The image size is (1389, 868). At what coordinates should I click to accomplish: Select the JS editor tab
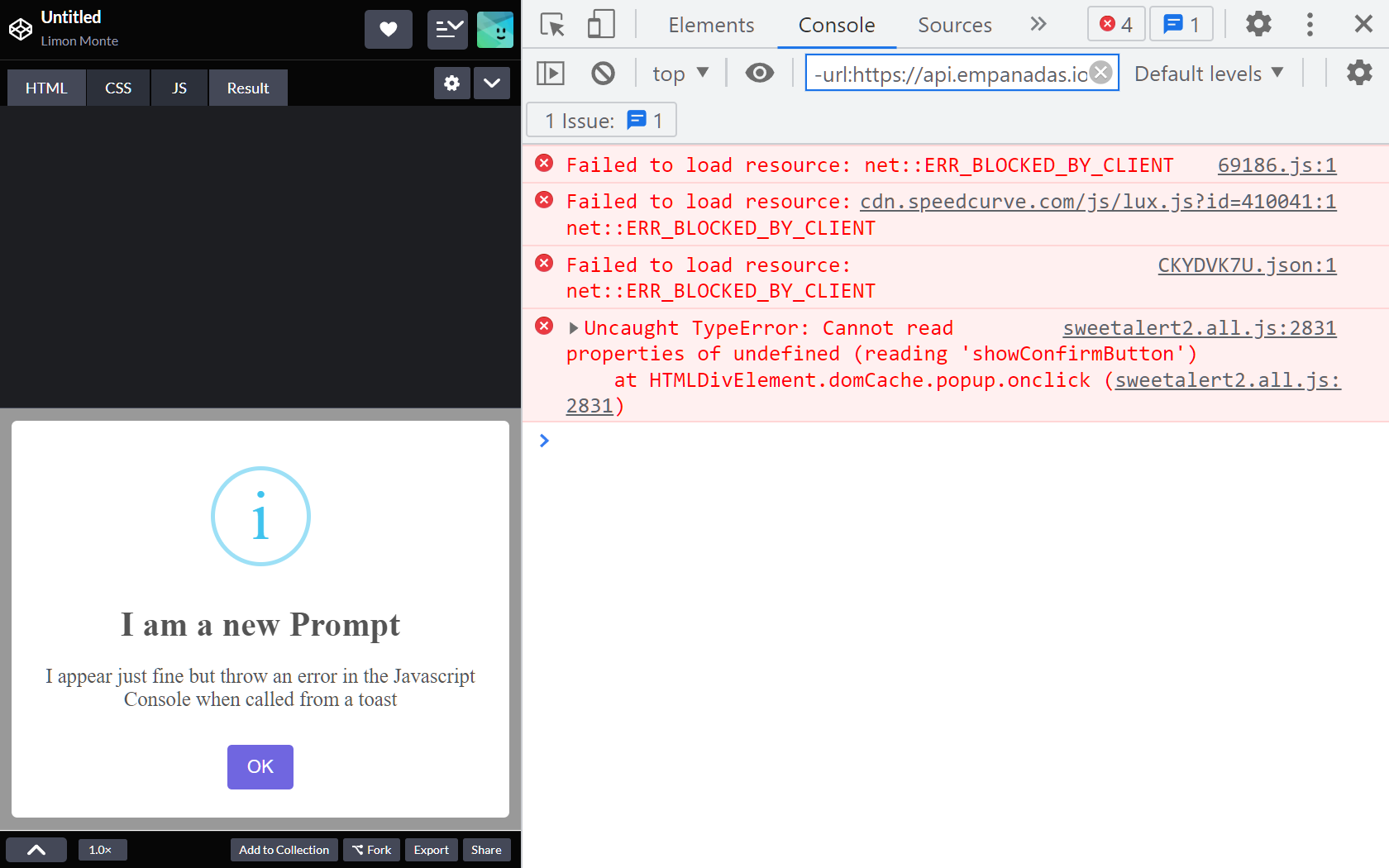[179, 87]
